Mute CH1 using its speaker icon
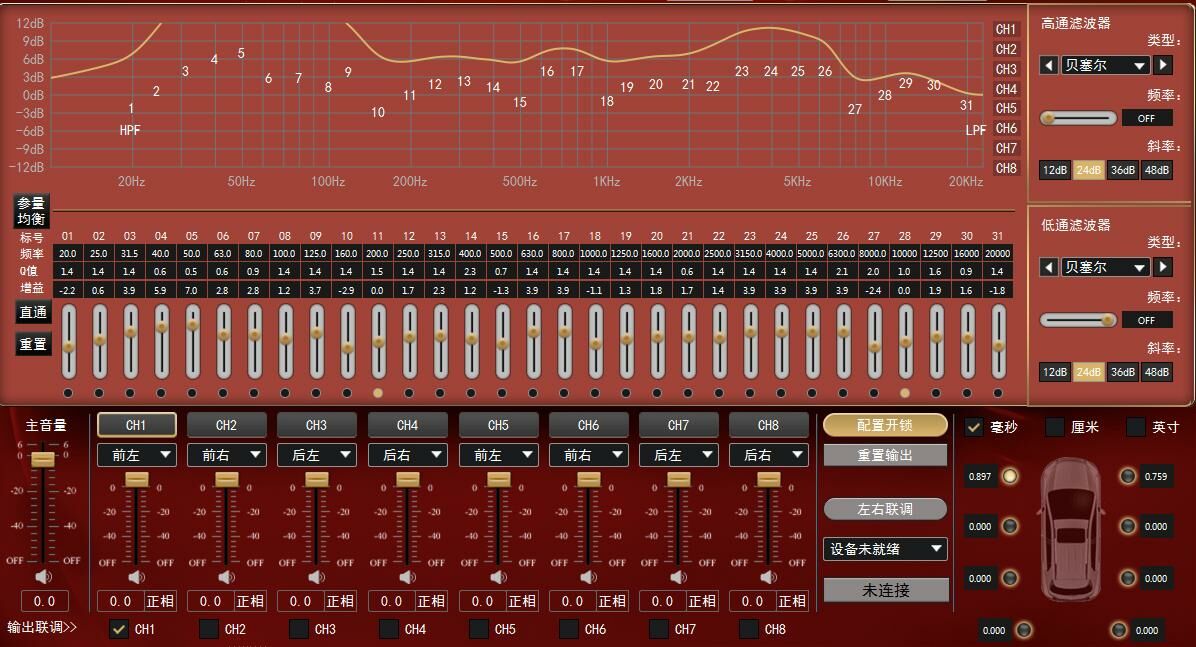This screenshot has height=647, width=1196. click(x=136, y=577)
